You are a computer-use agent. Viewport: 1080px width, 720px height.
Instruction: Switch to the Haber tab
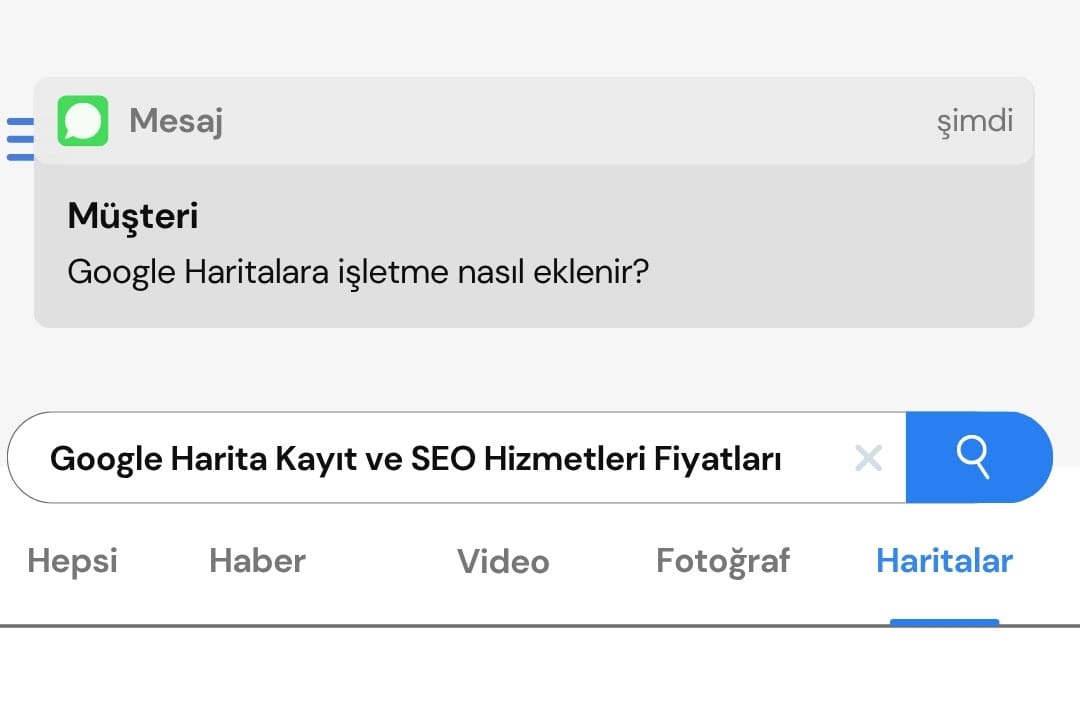258,561
